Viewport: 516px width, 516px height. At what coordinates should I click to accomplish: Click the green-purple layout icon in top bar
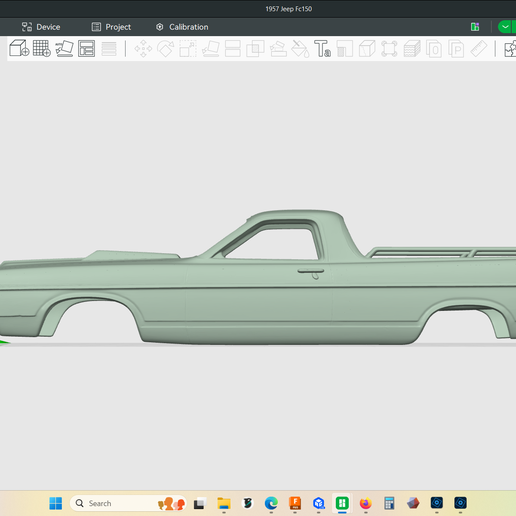pyautogui.click(x=475, y=27)
